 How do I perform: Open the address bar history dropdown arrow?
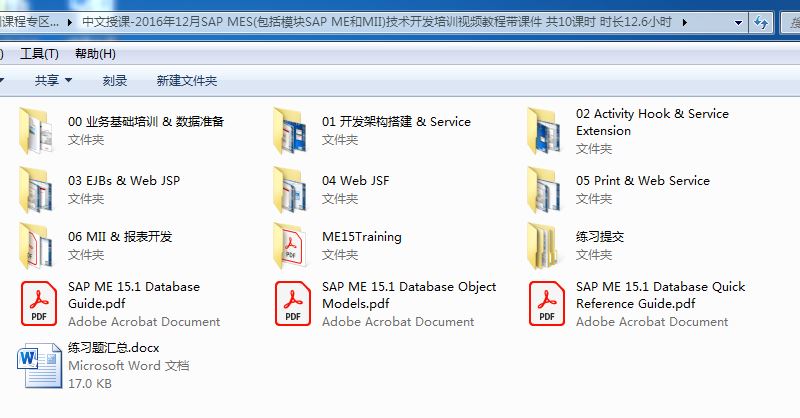pos(738,22)
